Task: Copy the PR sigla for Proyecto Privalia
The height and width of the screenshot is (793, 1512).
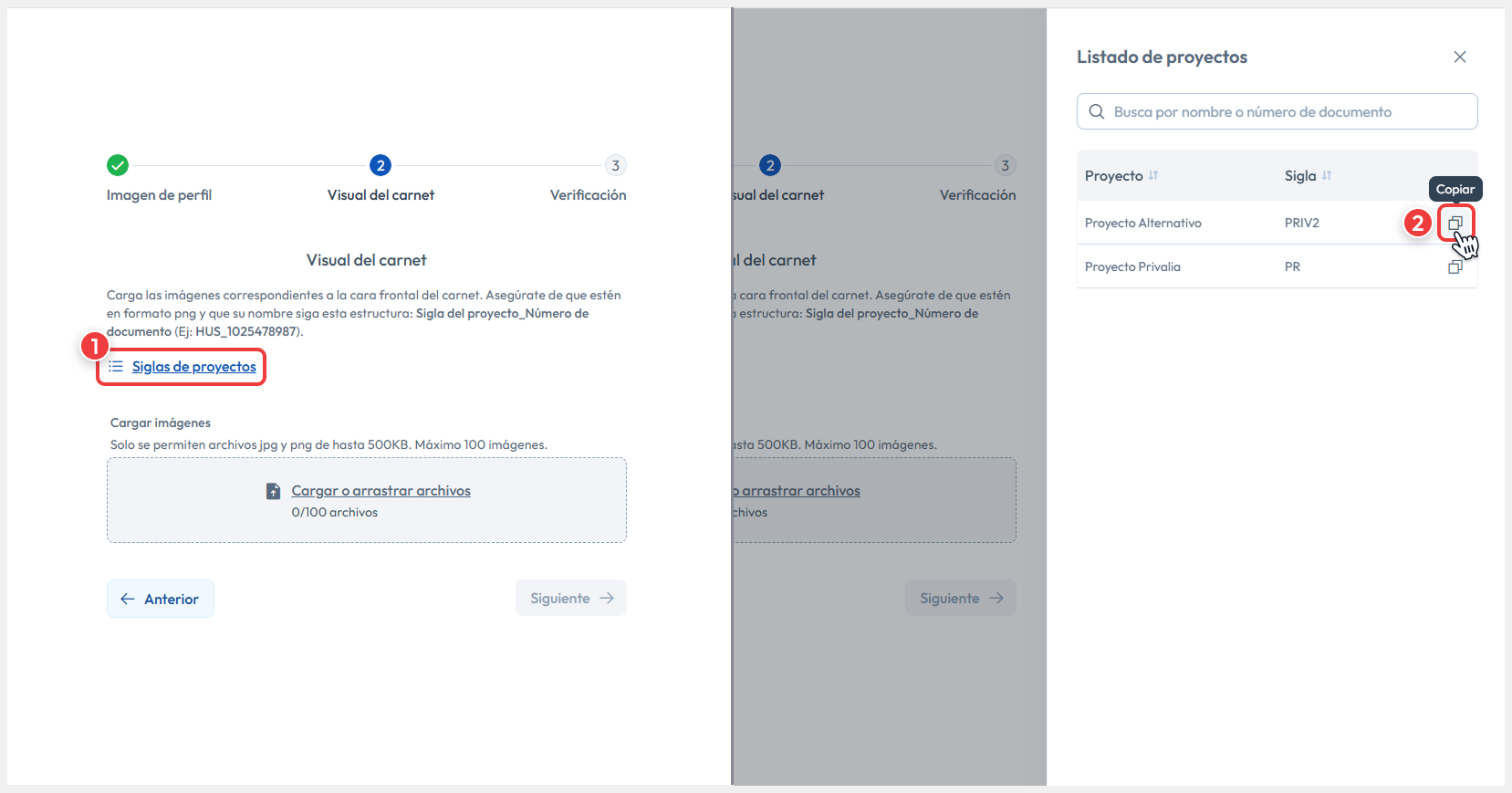Action: (1455, 267)
